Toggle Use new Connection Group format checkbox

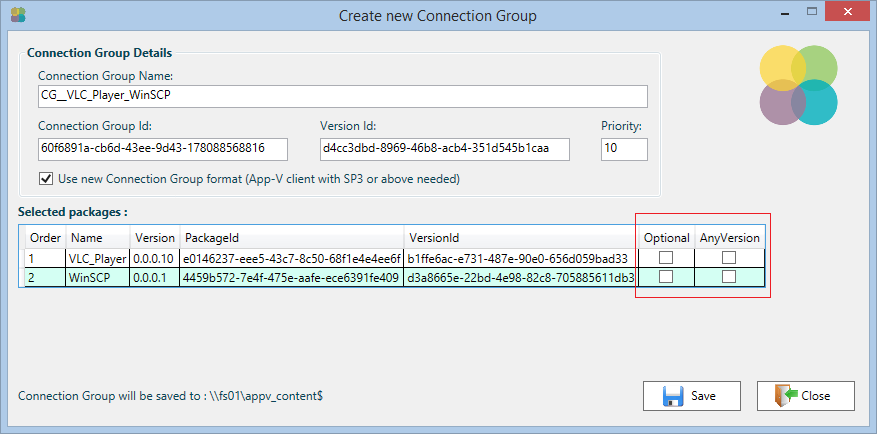click(x=45, y=179)
